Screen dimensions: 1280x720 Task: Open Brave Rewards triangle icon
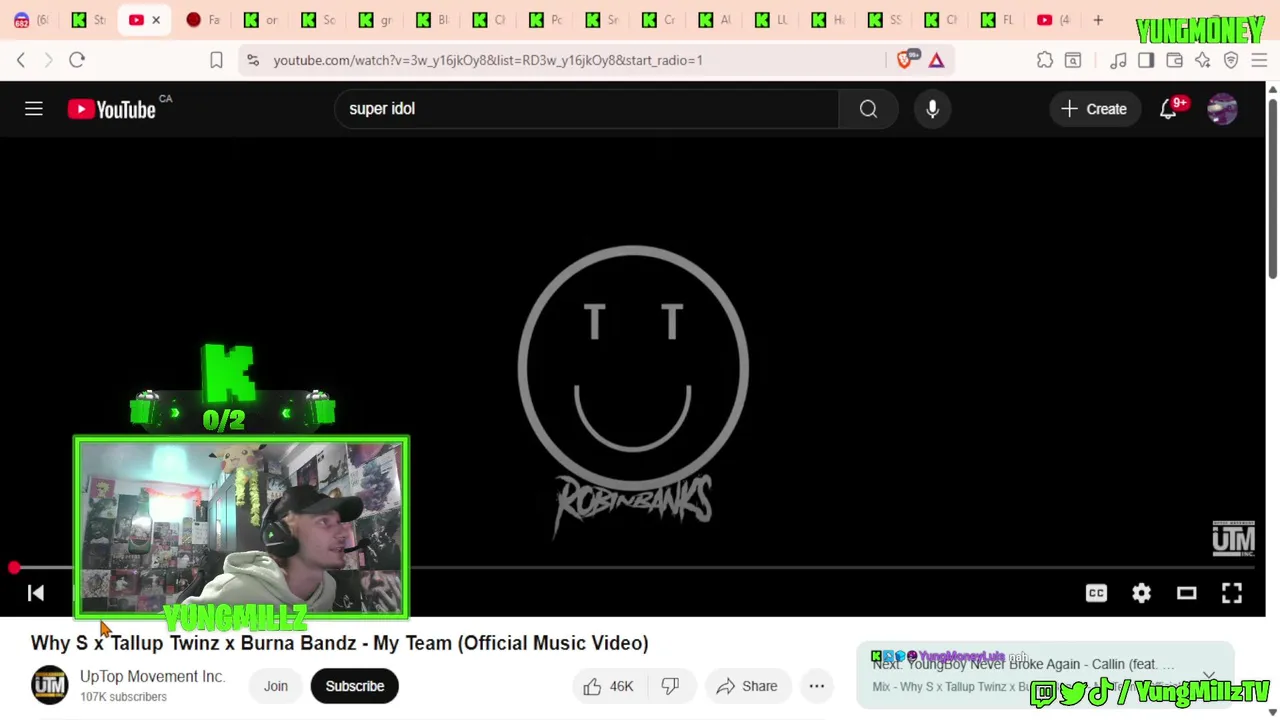point(936,60)
